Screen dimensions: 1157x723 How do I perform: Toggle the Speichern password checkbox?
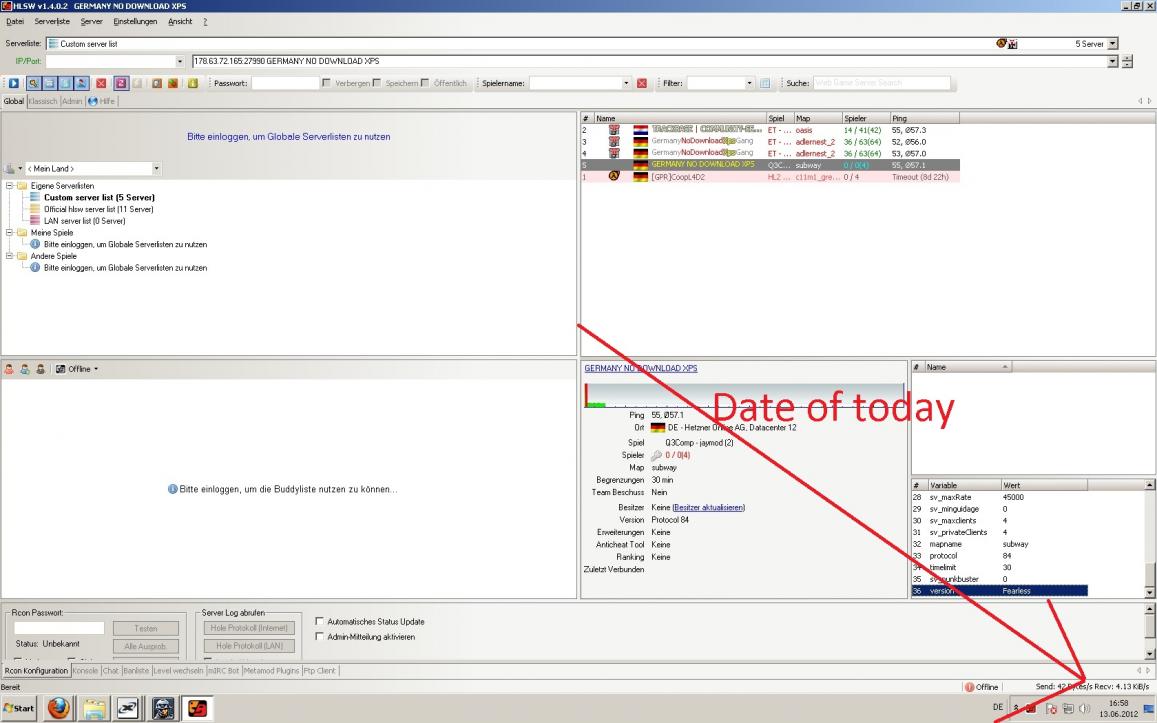coord(376,84)
